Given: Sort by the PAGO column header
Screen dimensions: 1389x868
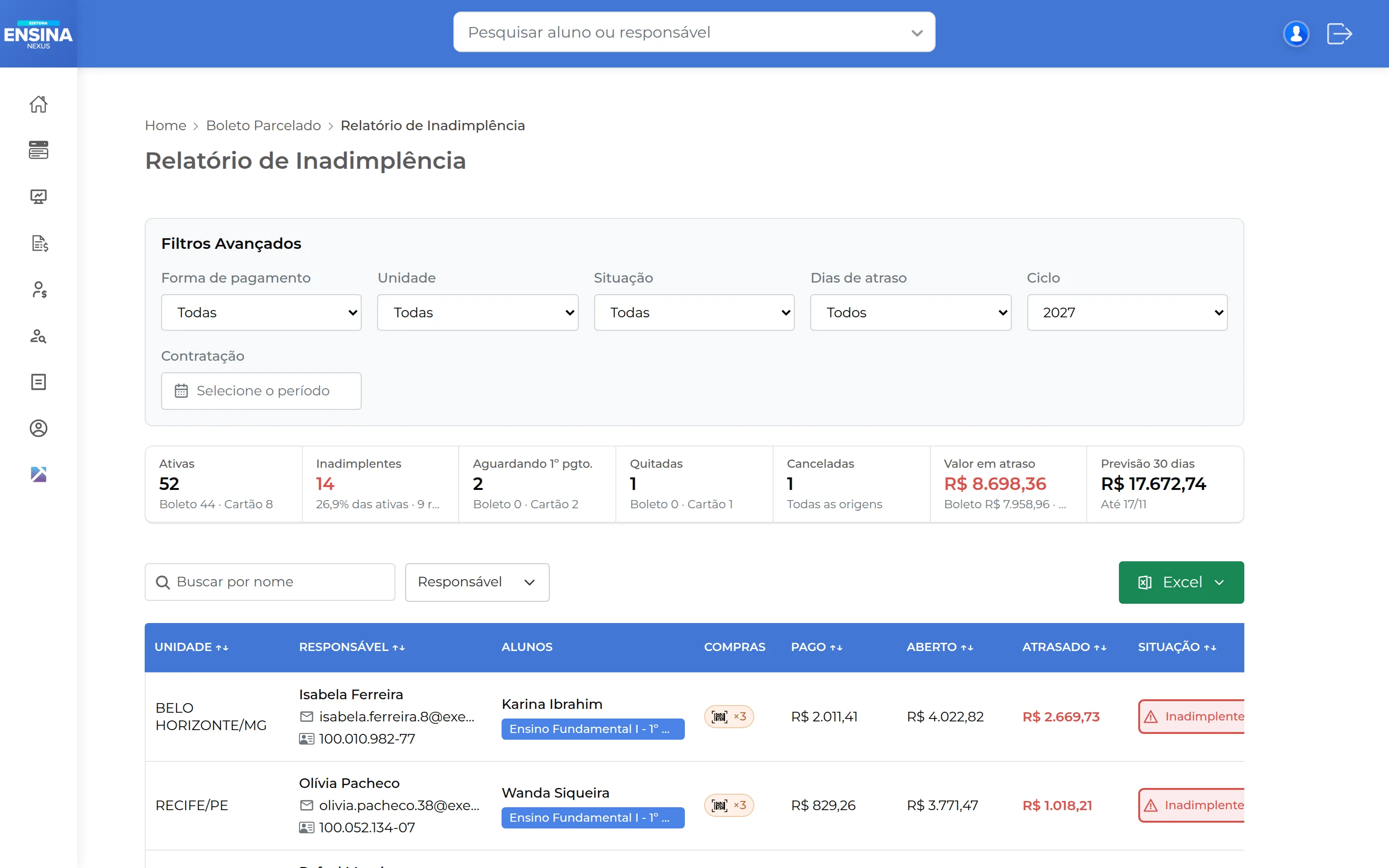Looking at the screenshot, I should 817,647.
